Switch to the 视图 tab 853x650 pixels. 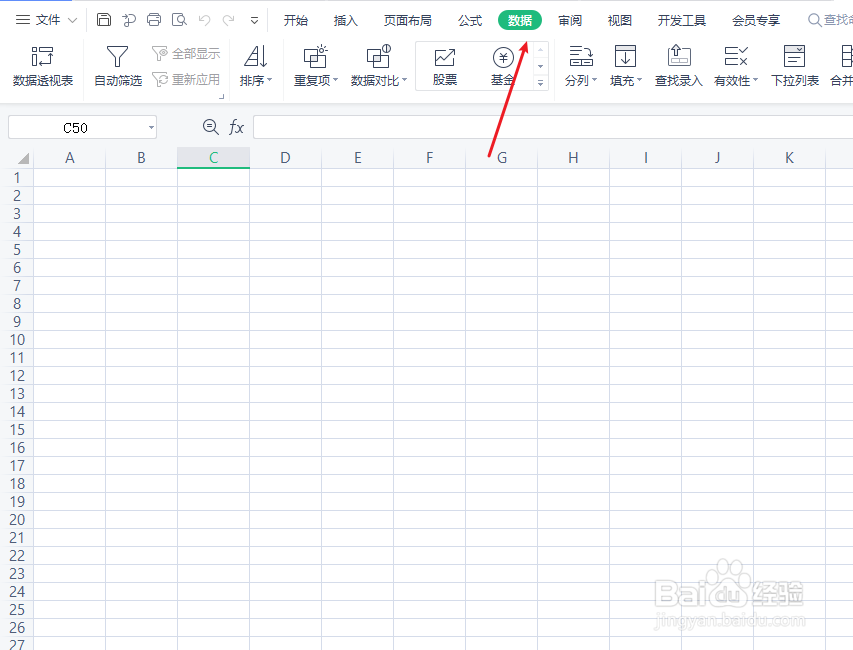(620, 21)
